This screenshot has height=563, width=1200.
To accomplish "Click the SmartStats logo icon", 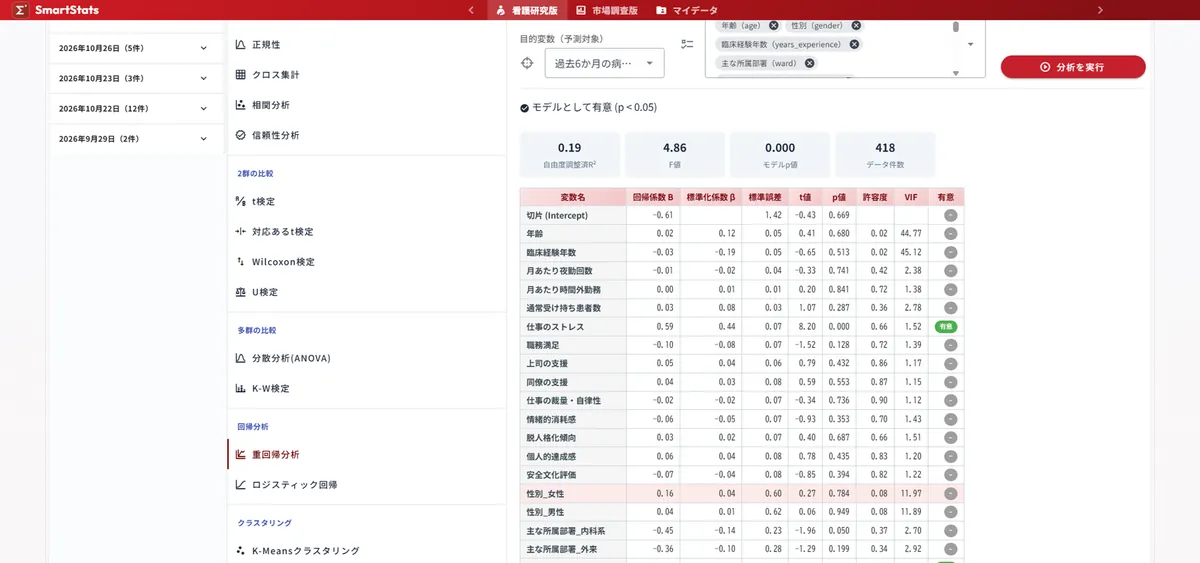I will 20,10.
